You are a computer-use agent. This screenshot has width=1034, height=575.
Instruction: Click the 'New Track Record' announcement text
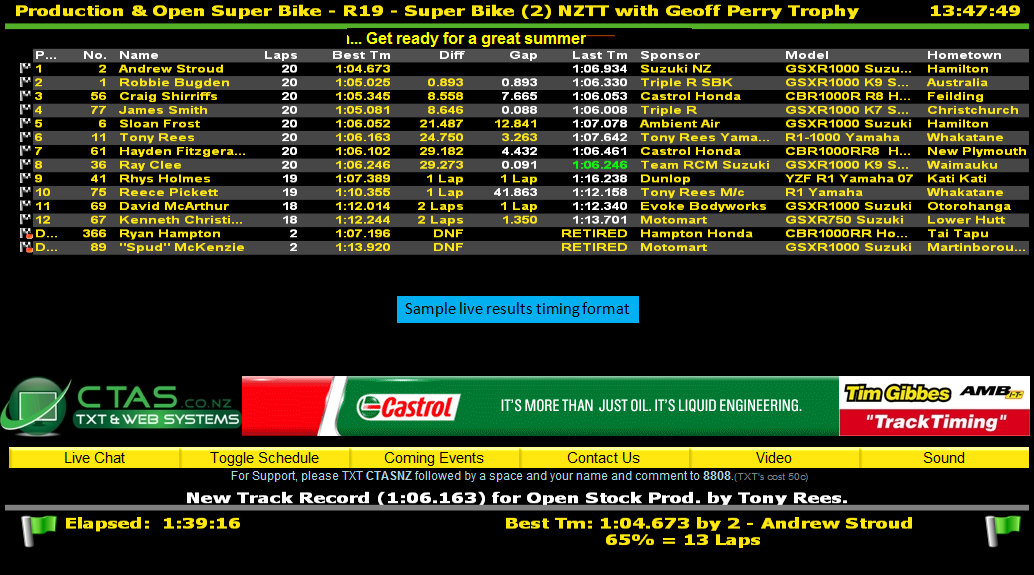[517, 498]
